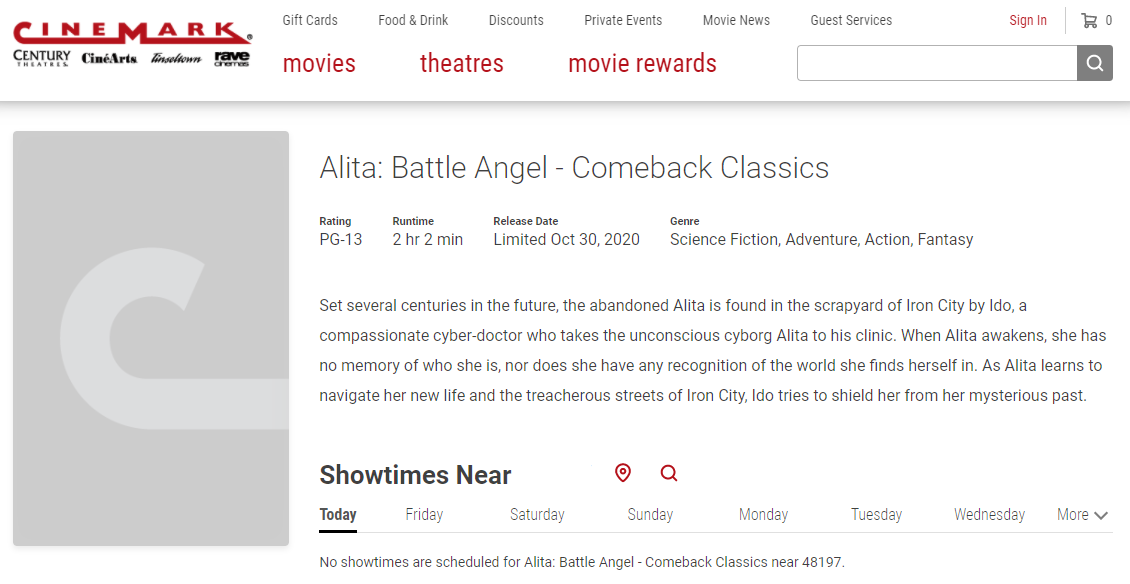Open the Gift Cards link
1130x584 pixels.
click(310, 20)
